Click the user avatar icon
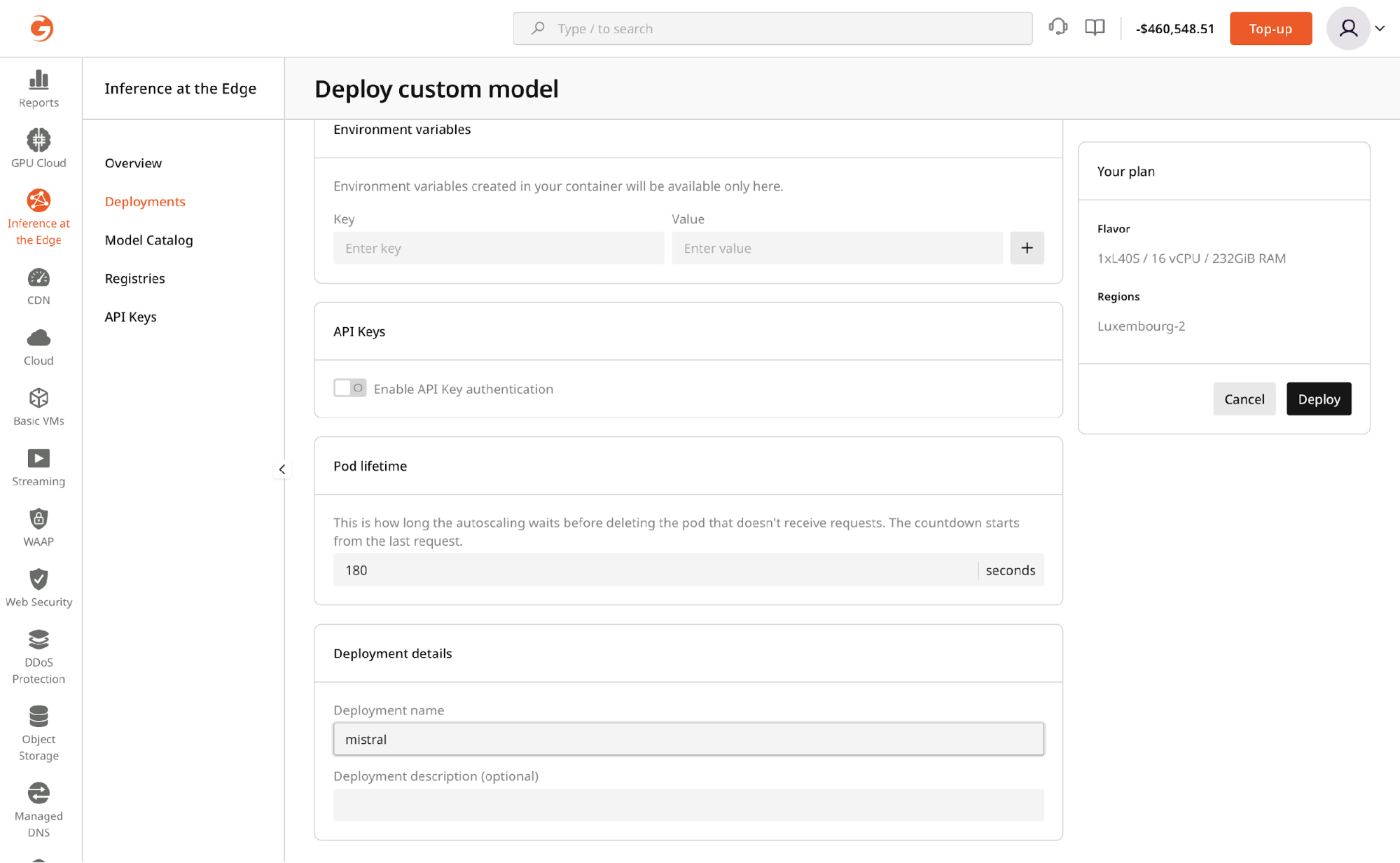The width and height of the screenshot is (1400, 863). (1348, 28)
